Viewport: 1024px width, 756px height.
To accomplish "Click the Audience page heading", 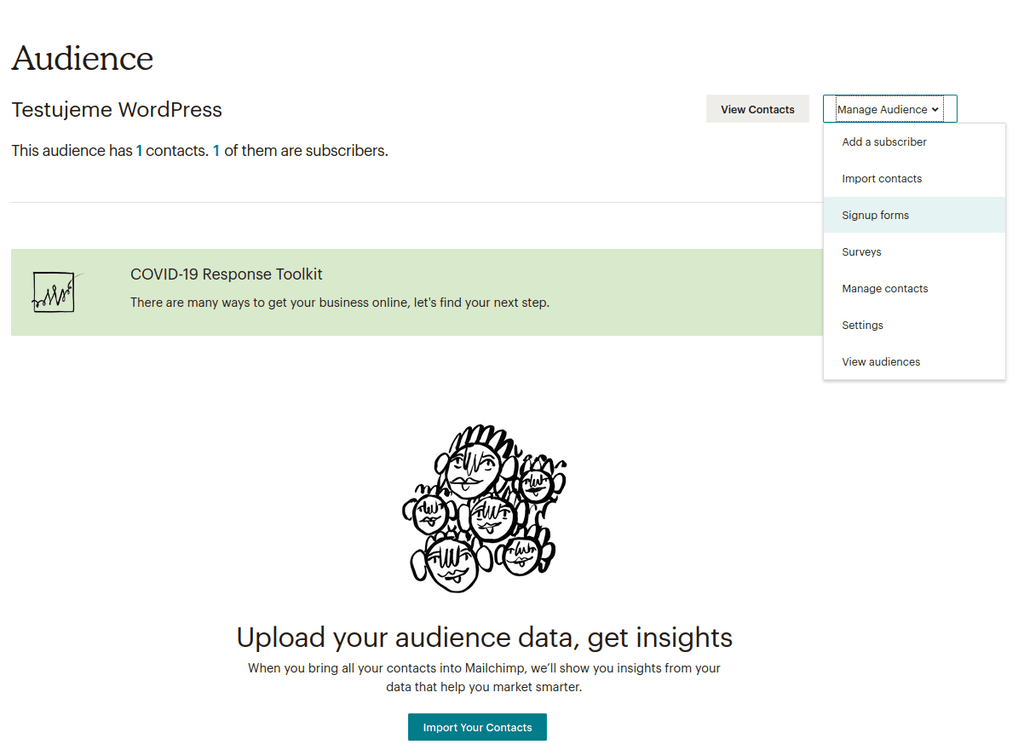I will pyautogui.click(x=82, y=58).
